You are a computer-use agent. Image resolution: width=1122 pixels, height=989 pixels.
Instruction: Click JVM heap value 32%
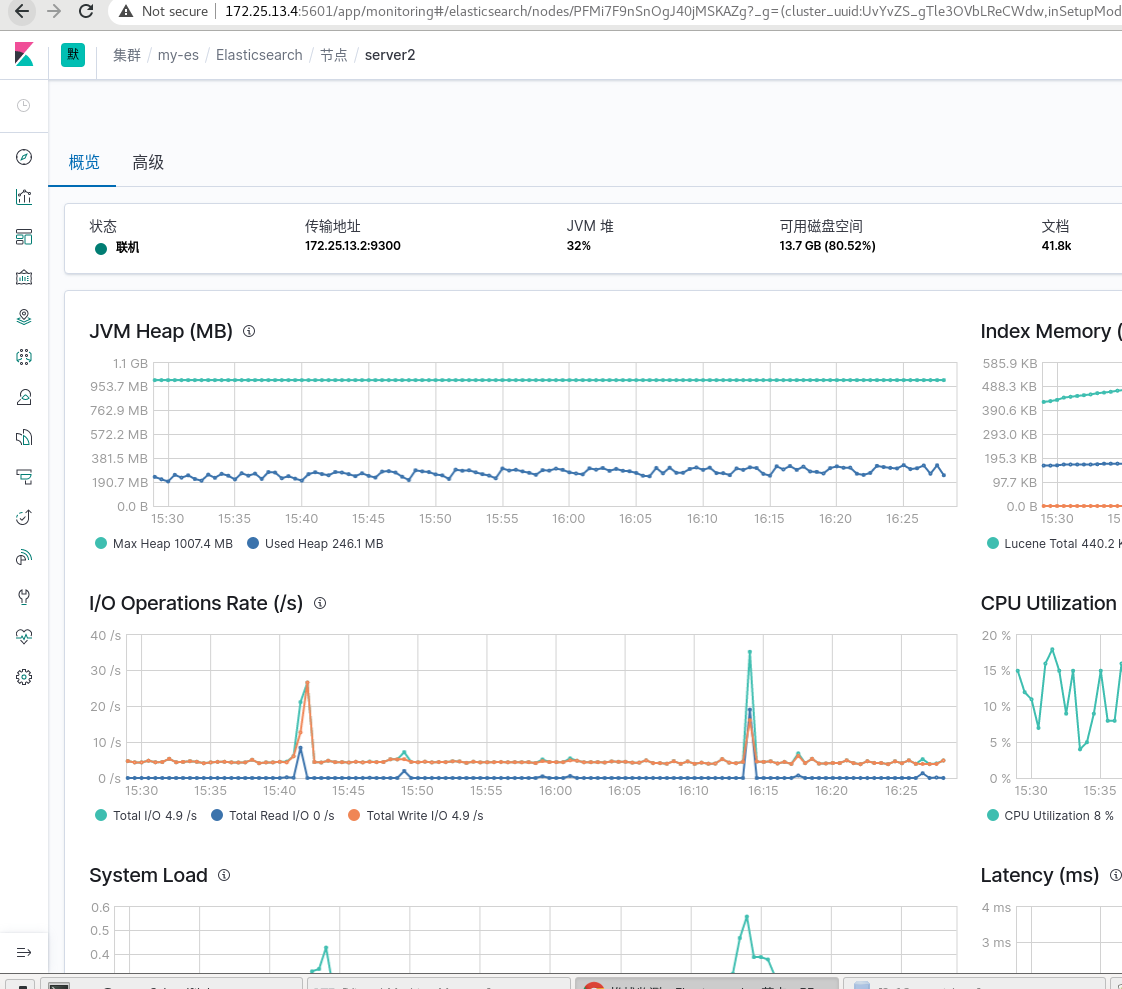click(579, 245)
